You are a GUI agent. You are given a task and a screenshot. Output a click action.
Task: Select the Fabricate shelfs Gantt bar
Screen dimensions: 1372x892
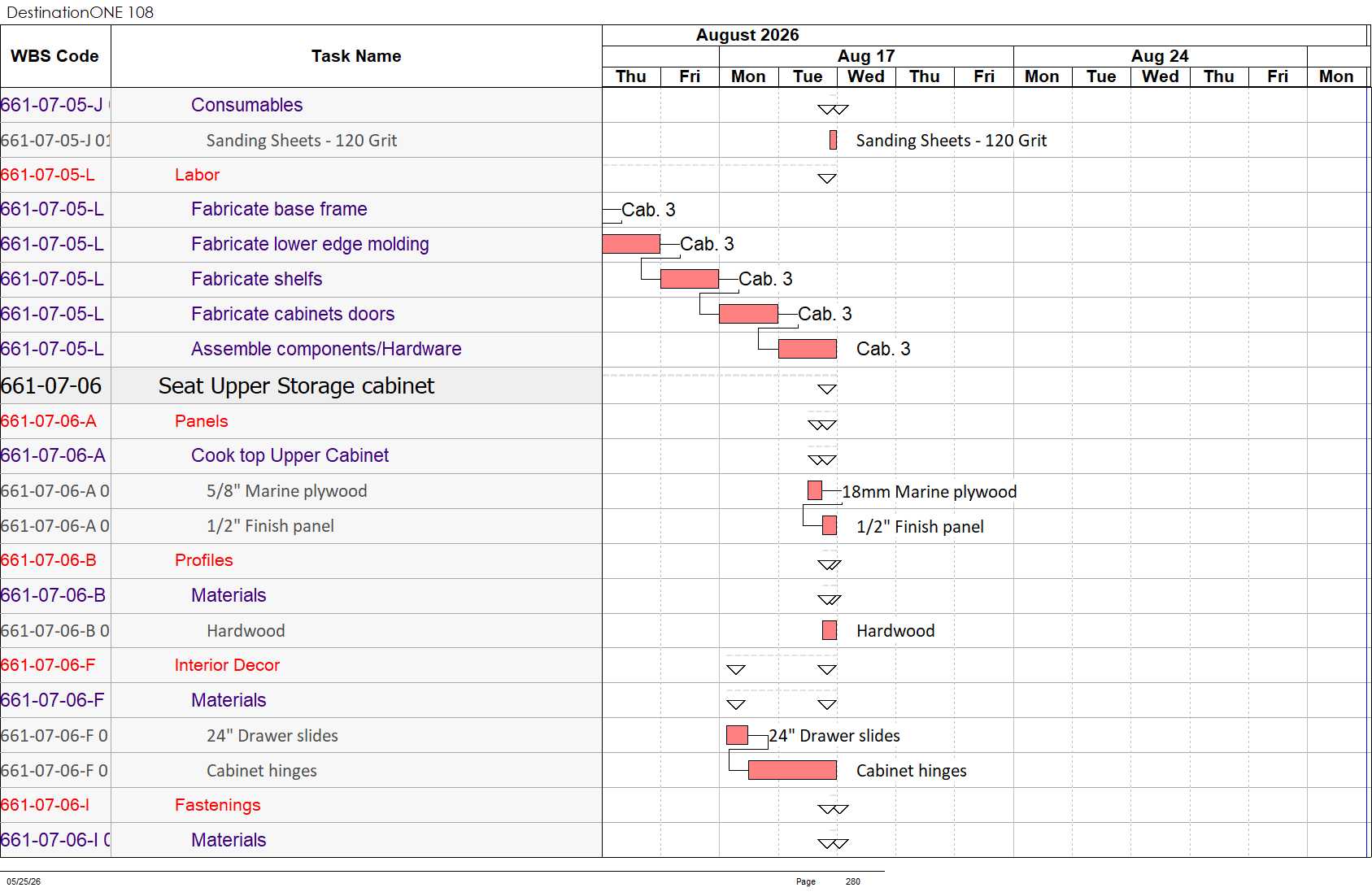pos(690,279)
